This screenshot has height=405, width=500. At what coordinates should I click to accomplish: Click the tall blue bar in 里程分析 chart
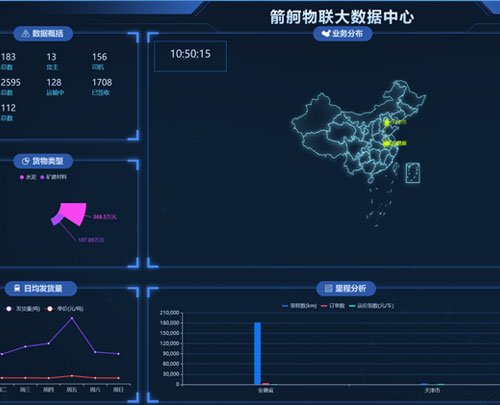[x=257, y=353]
